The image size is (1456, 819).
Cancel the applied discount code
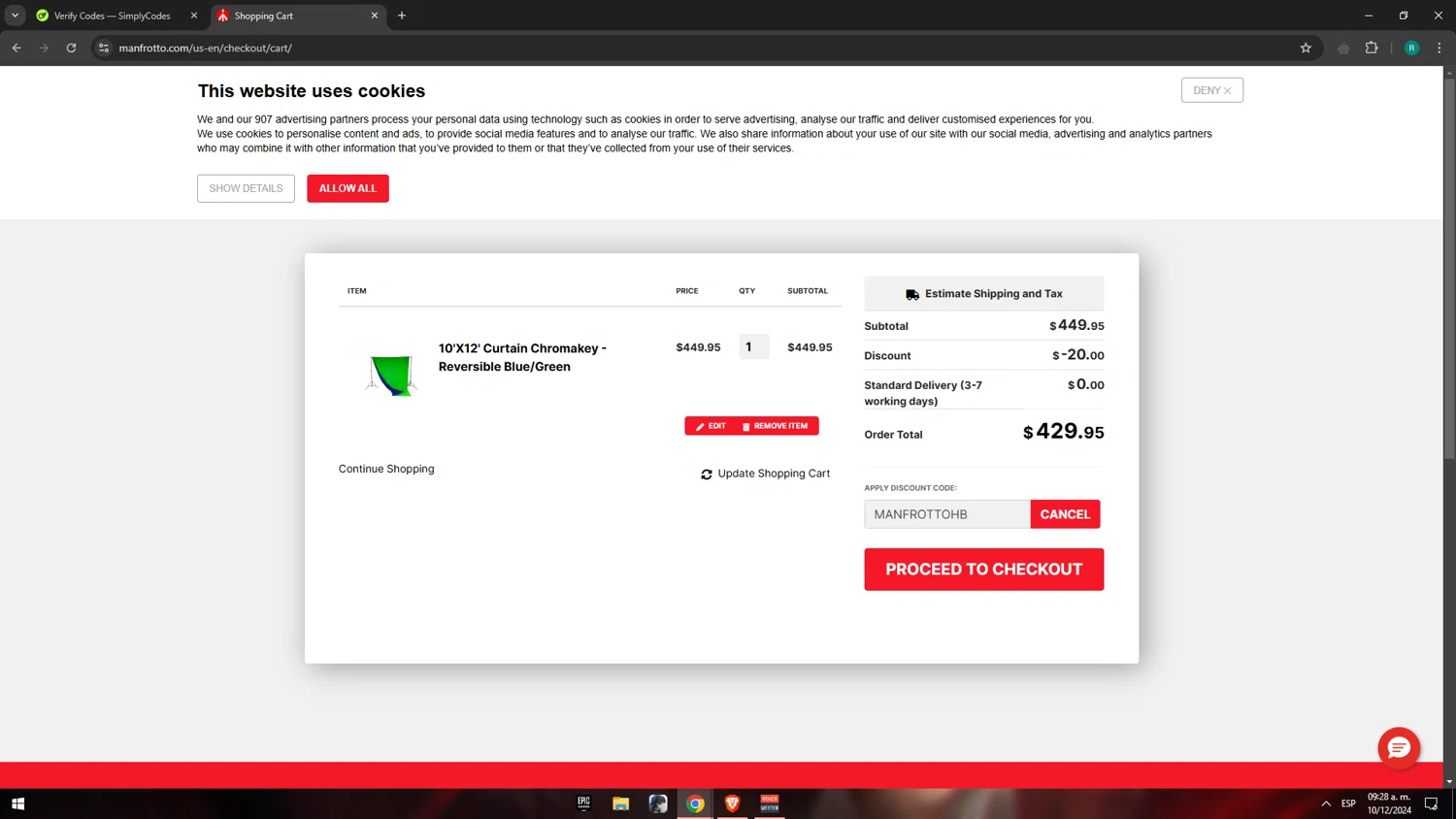[1065, 514]
